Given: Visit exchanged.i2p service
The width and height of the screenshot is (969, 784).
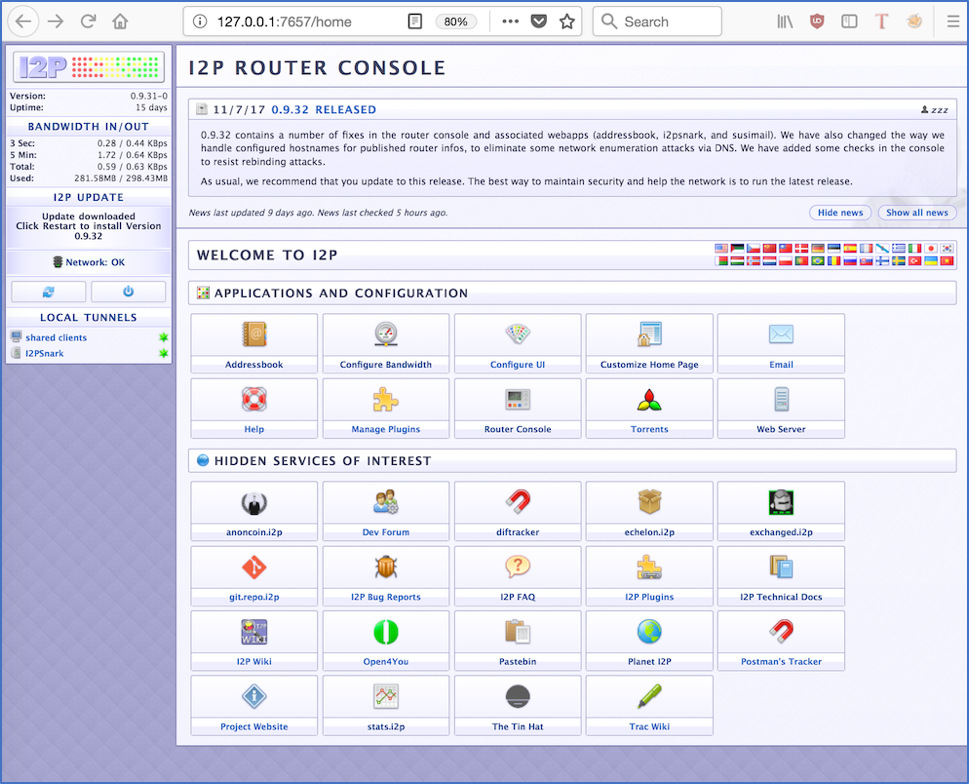Looking at the screenshot, I should point(781,511).
